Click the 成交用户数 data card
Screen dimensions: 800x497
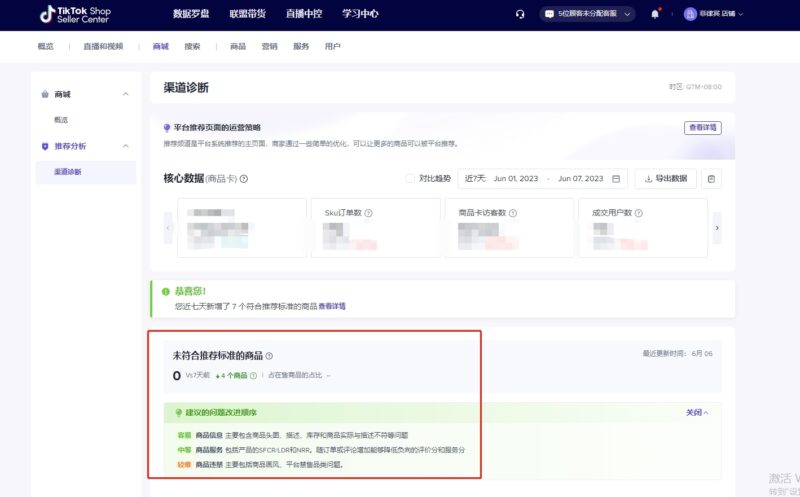pyautogui.click(x=643, y=228)
